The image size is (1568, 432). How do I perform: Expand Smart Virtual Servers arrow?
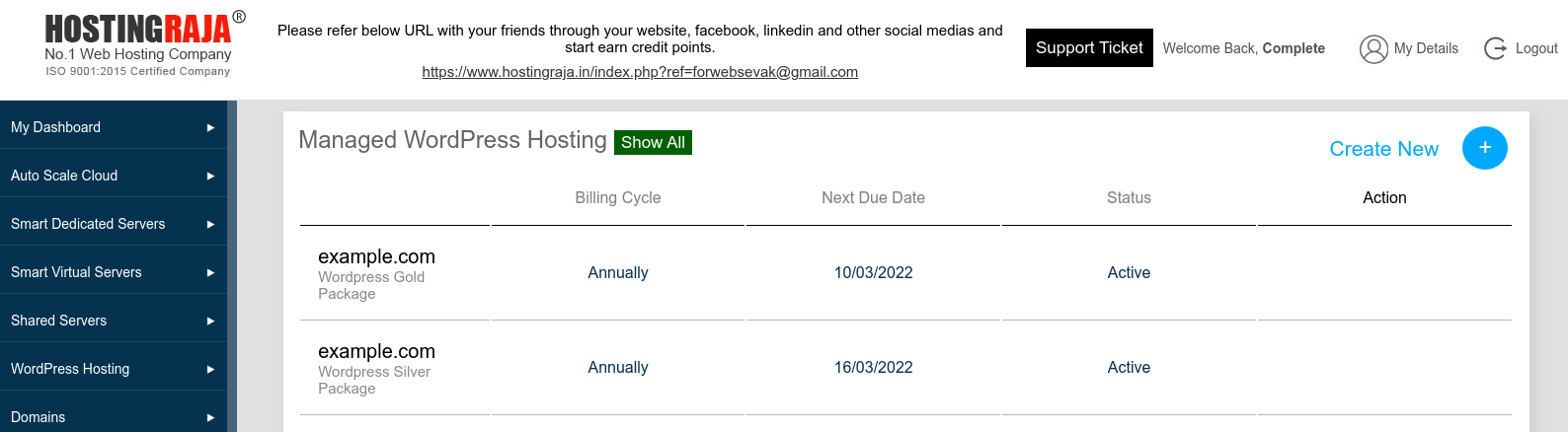(x=210, y=272)
